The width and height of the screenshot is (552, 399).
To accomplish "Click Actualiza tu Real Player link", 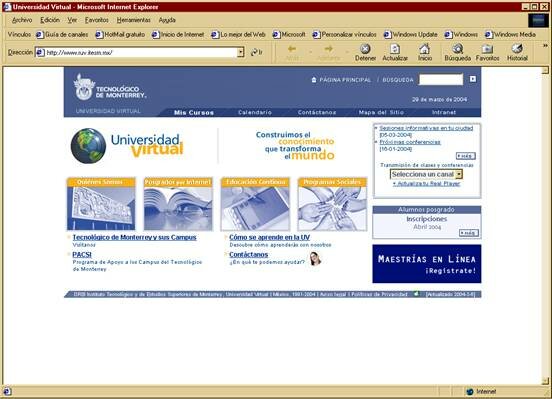I will [x=426, y=183].
